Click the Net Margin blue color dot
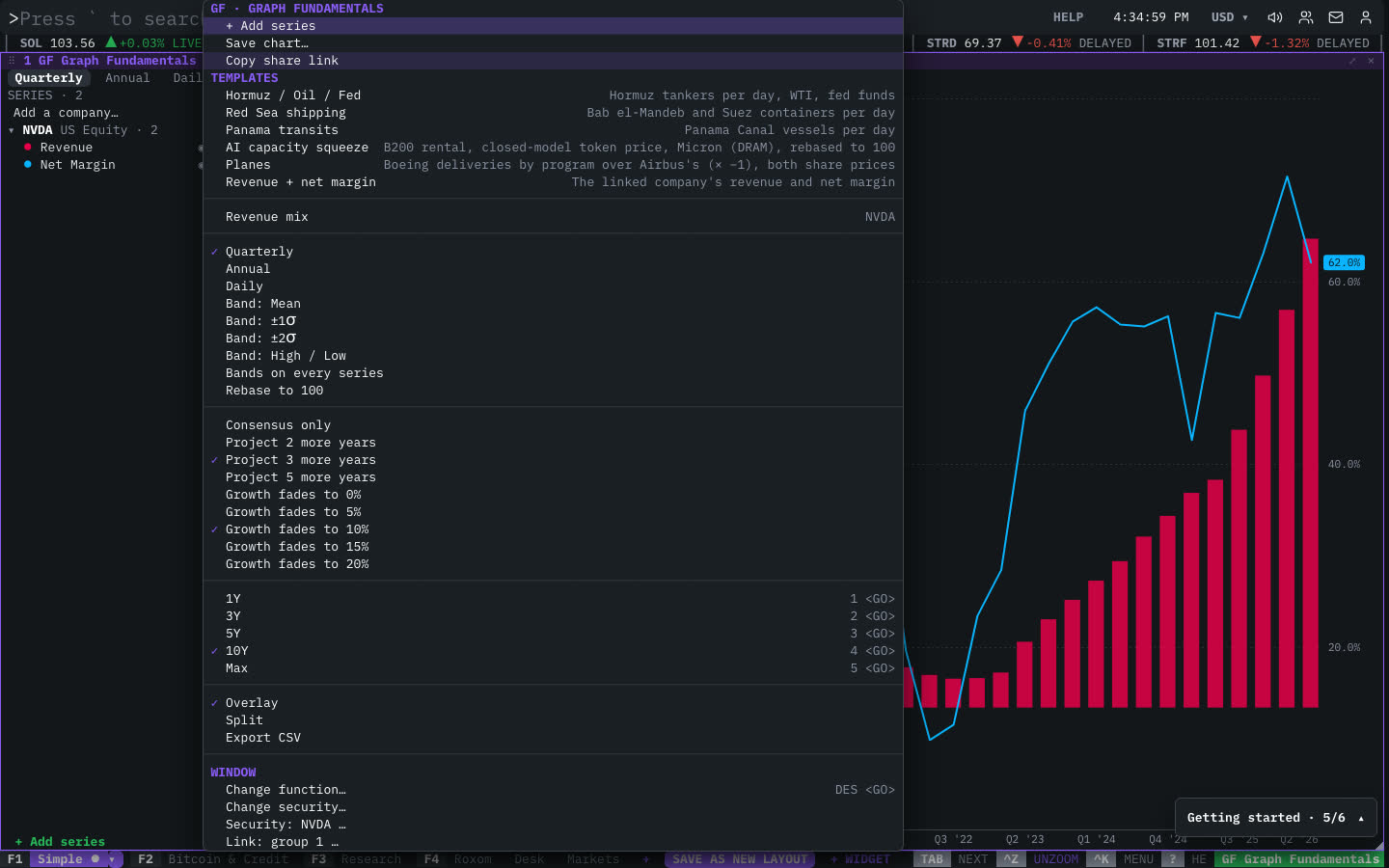 pos(27,165)
